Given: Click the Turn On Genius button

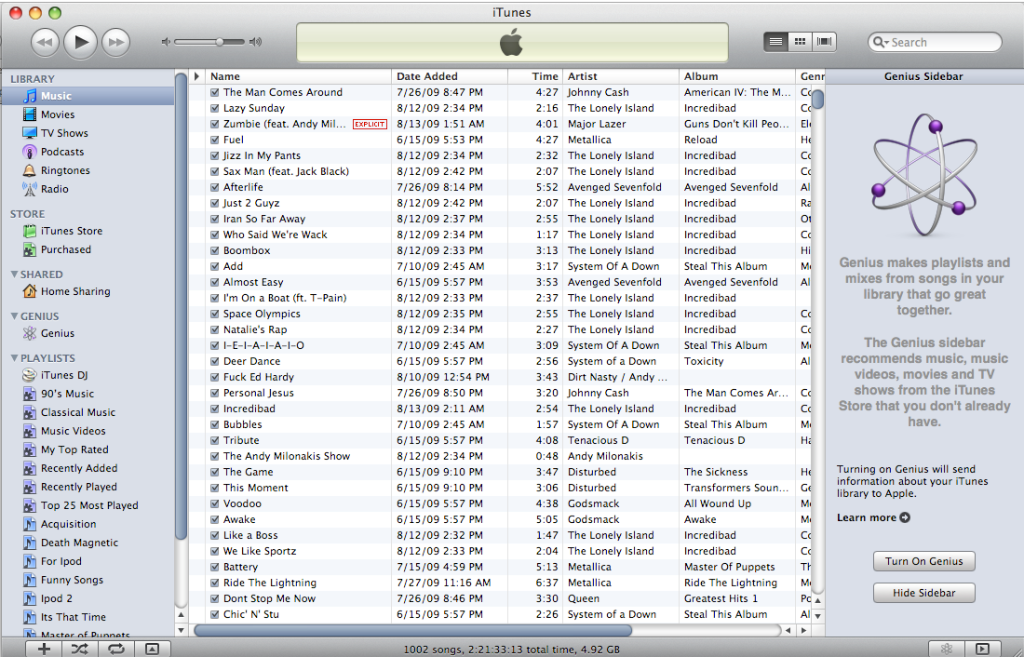Looking at the screenshot, I should click(x=923, y=561).
